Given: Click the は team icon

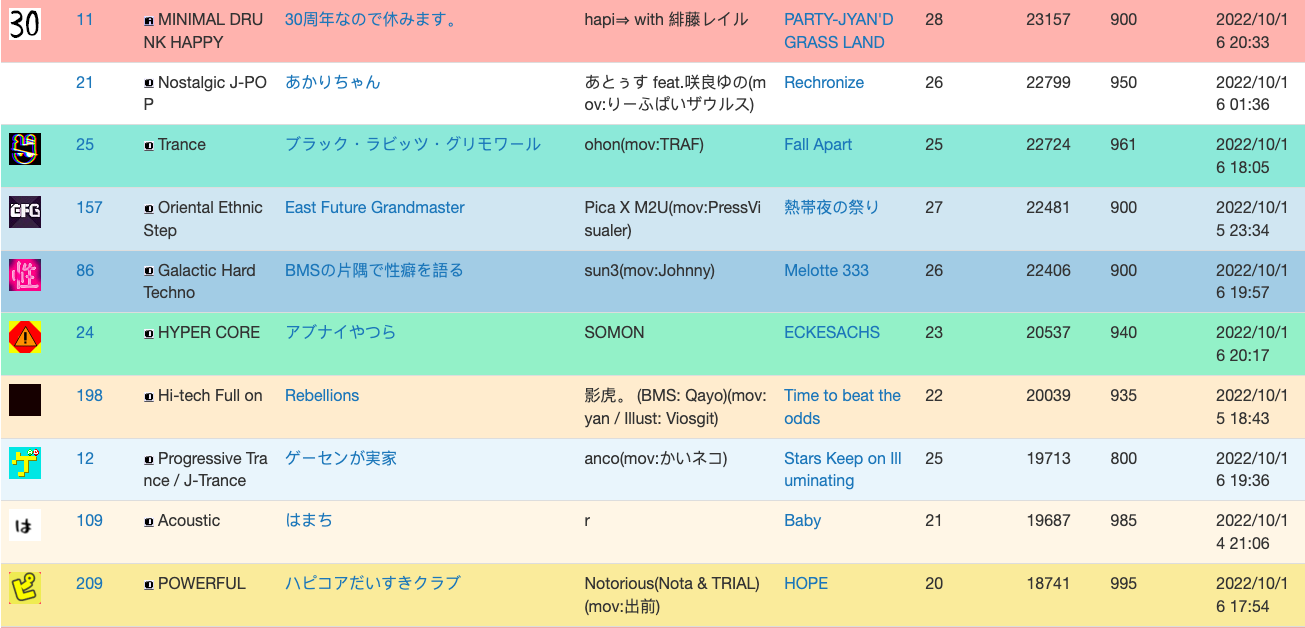Looking at the screenshot, I should 25,525.
